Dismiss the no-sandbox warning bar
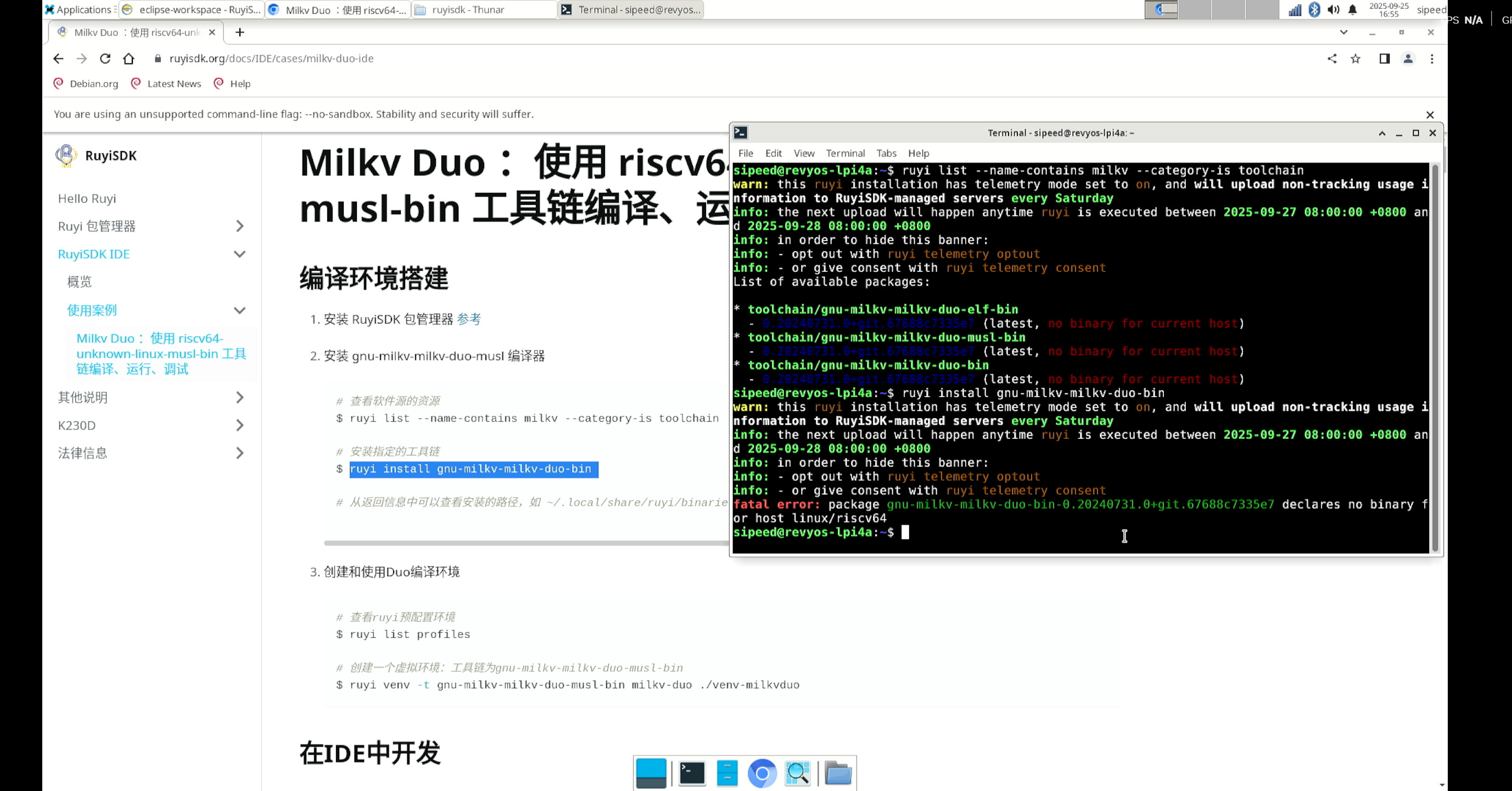Image resolution: width=1512 pixels, height=791 pixels. (x=1430, y=114)
